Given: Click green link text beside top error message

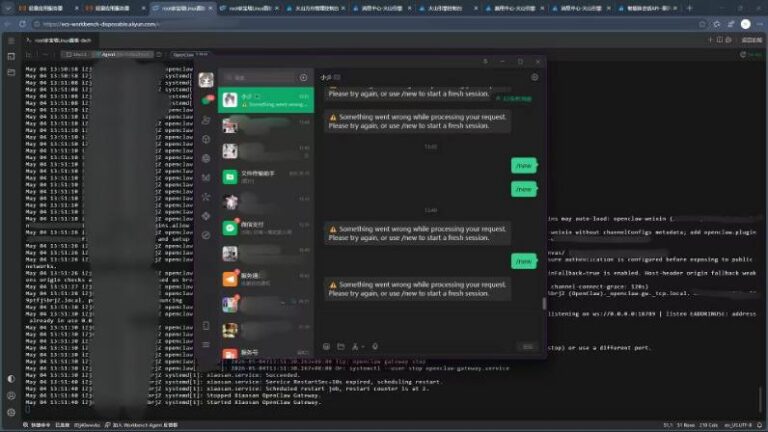Looking at the screenshot, I should click(514, 98).
